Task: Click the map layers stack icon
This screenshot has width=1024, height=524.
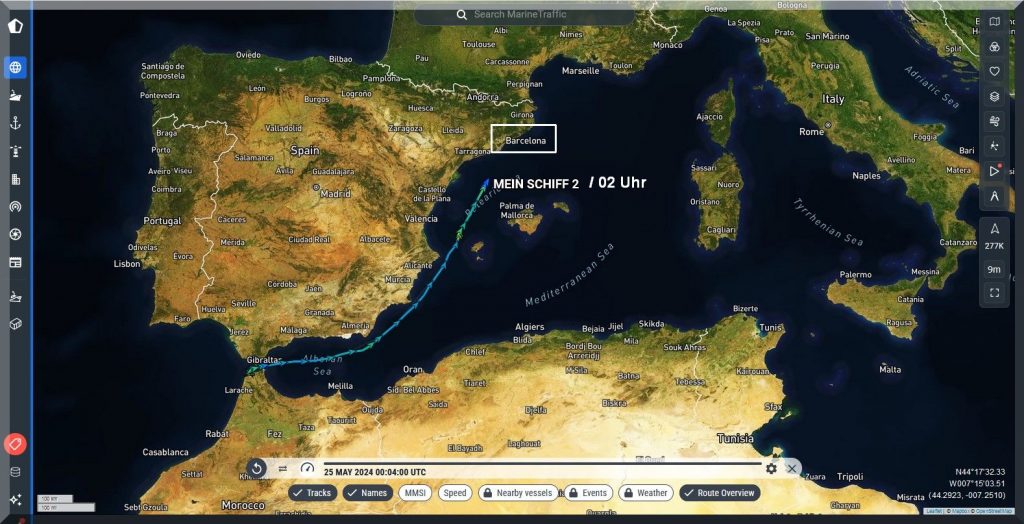Action: tap(994, 97)
